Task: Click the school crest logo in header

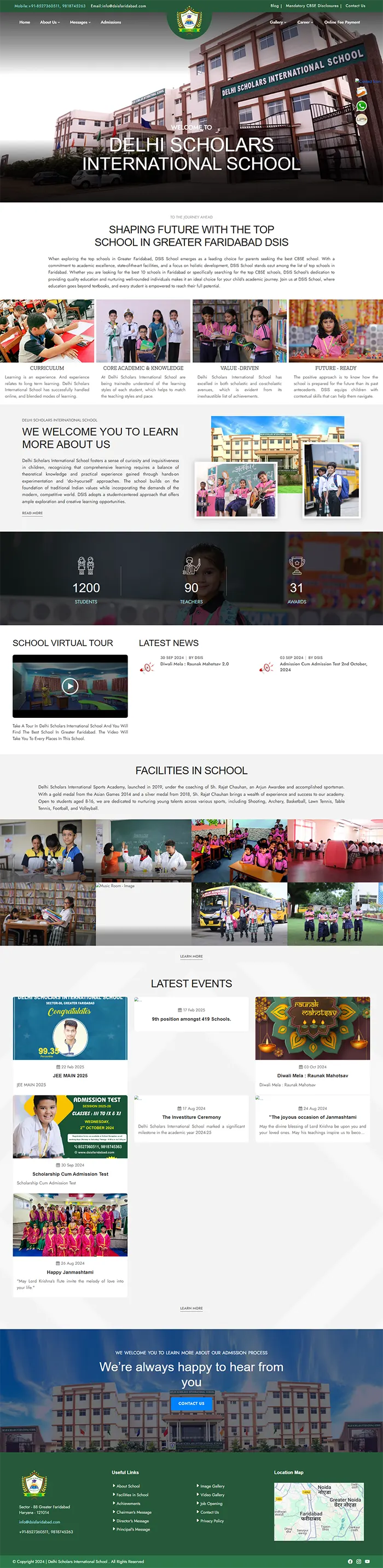Action: pos(189,20)
